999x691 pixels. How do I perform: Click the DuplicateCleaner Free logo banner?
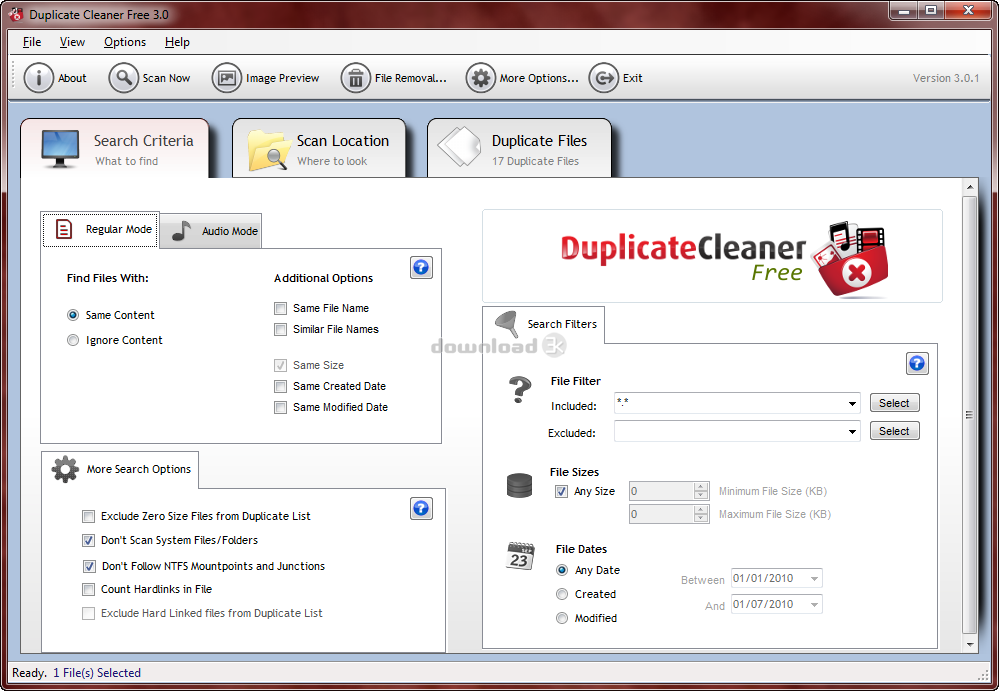pyautogui.click(x=712, y=256)
